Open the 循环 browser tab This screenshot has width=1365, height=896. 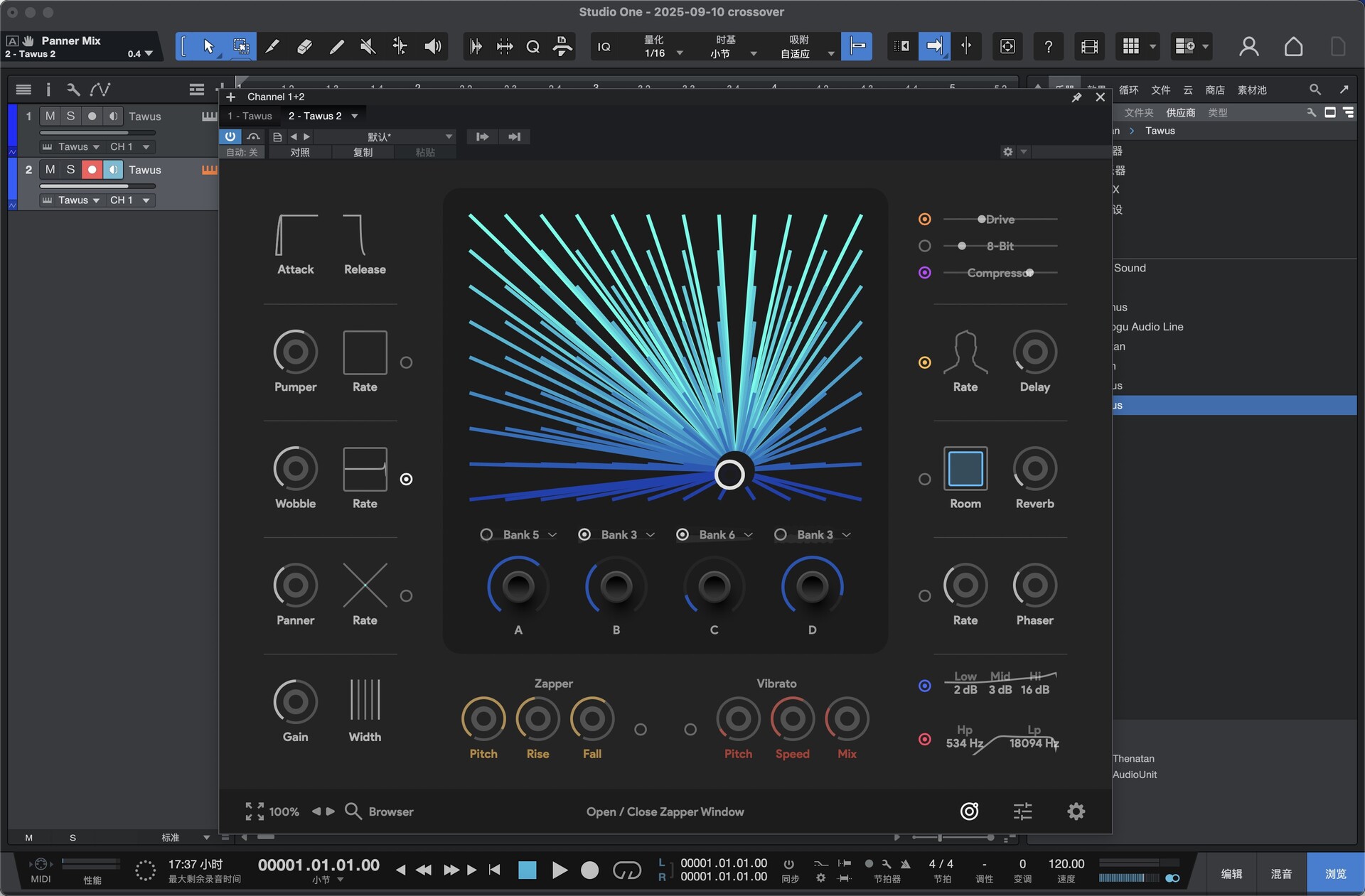1128,90
